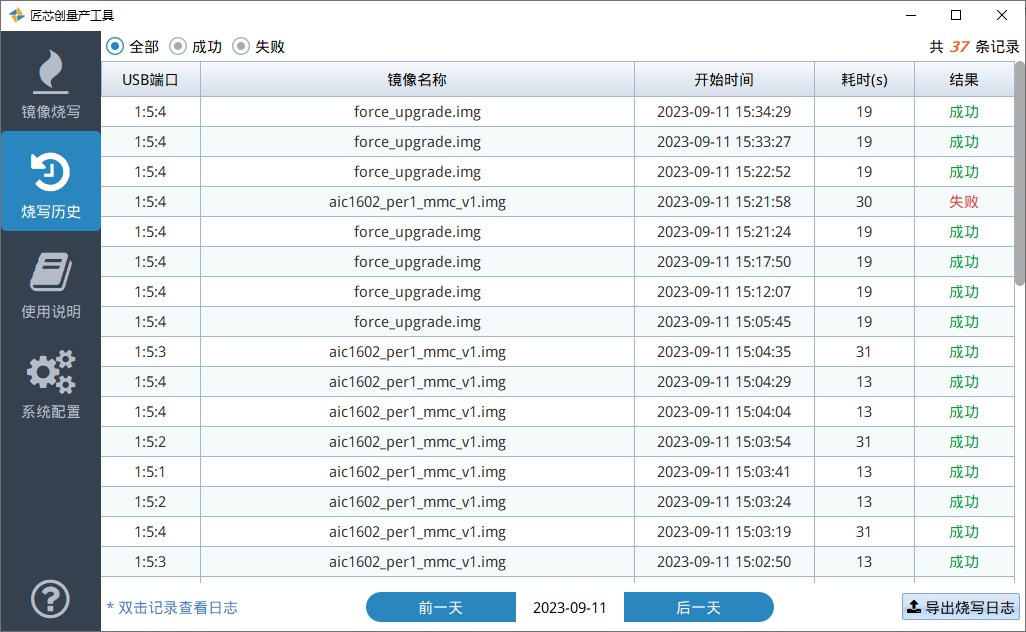This screenshot has width=1026, height=632.
Task: Click the upload icon on 导出烧写日志
Action: point(915,607)
